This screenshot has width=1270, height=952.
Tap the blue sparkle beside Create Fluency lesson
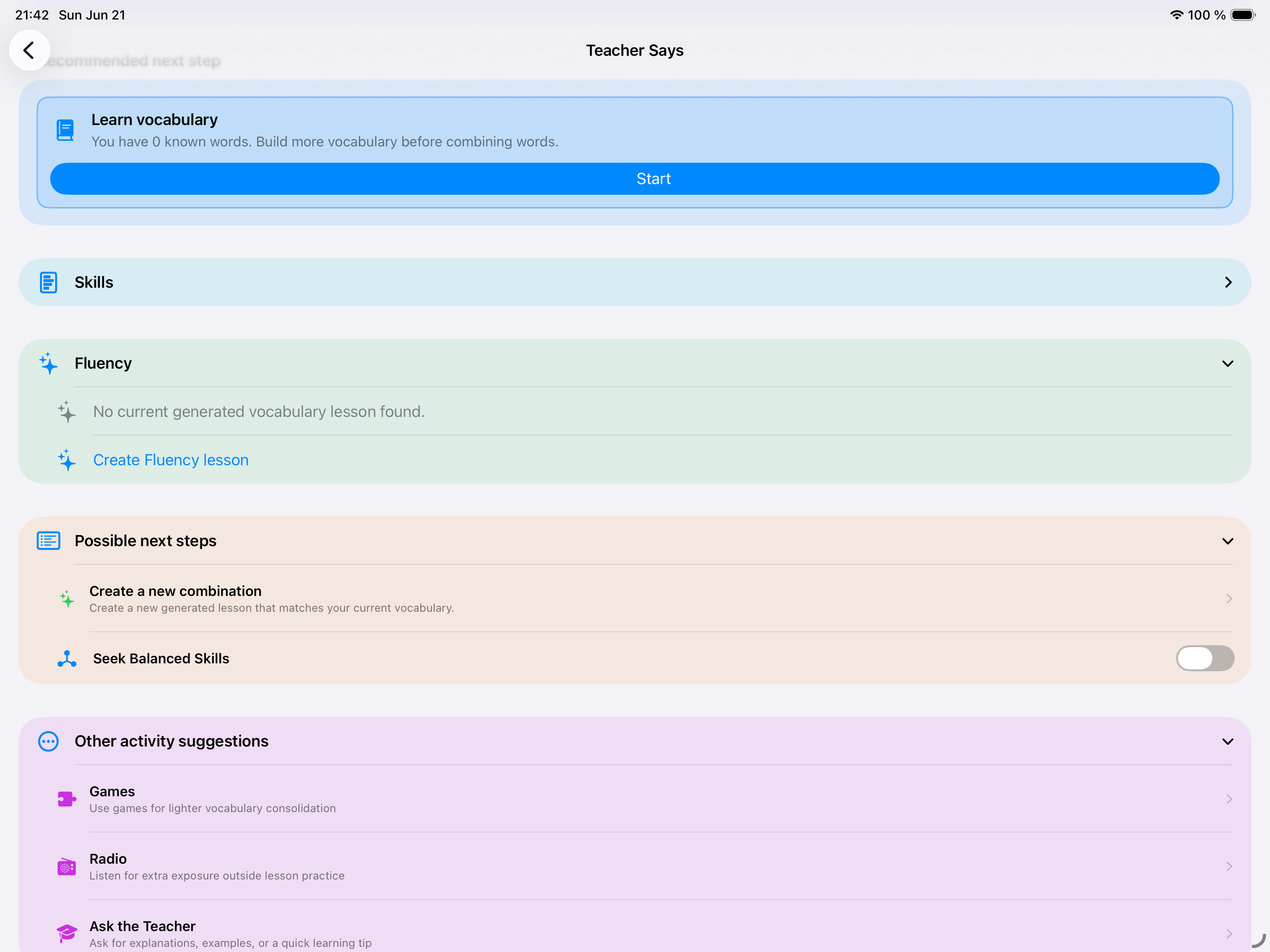click(x=66, y=460)
